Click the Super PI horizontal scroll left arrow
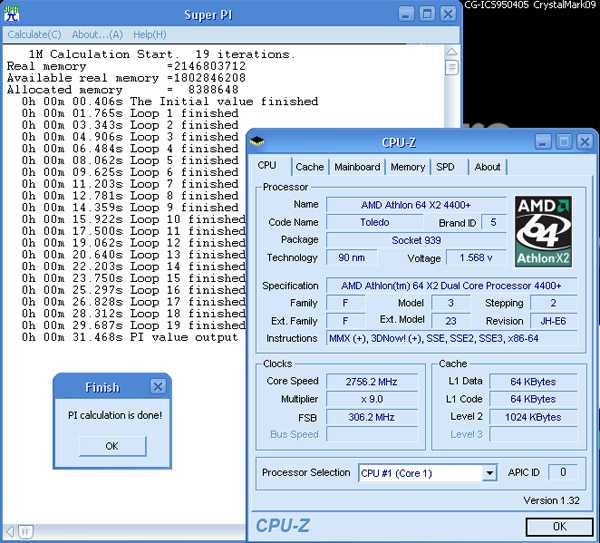Screen dimensions: 600x543 click(x=10, y=531)
